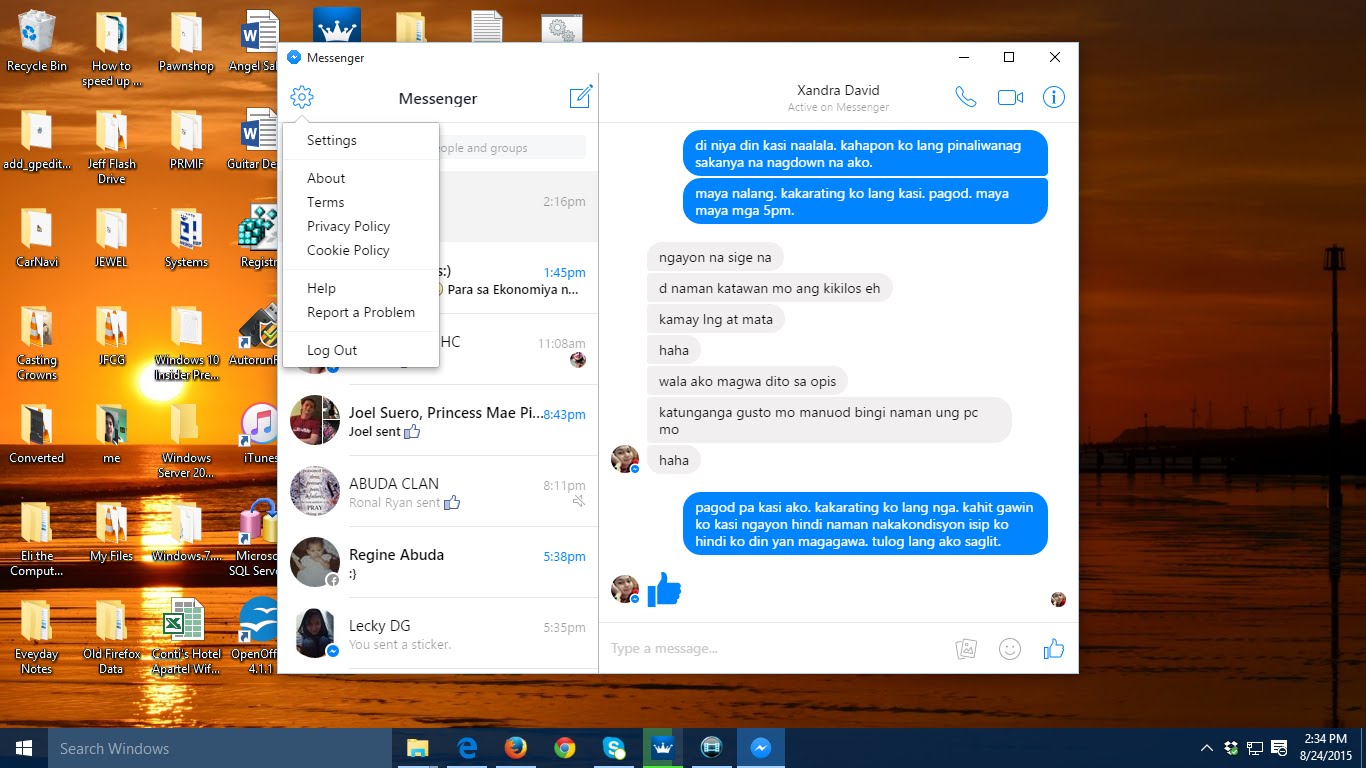Screen dimensions: 1366x768
Task: Click the Messenger settings gear
Action: pyautogui.click(x=301, y=97)
